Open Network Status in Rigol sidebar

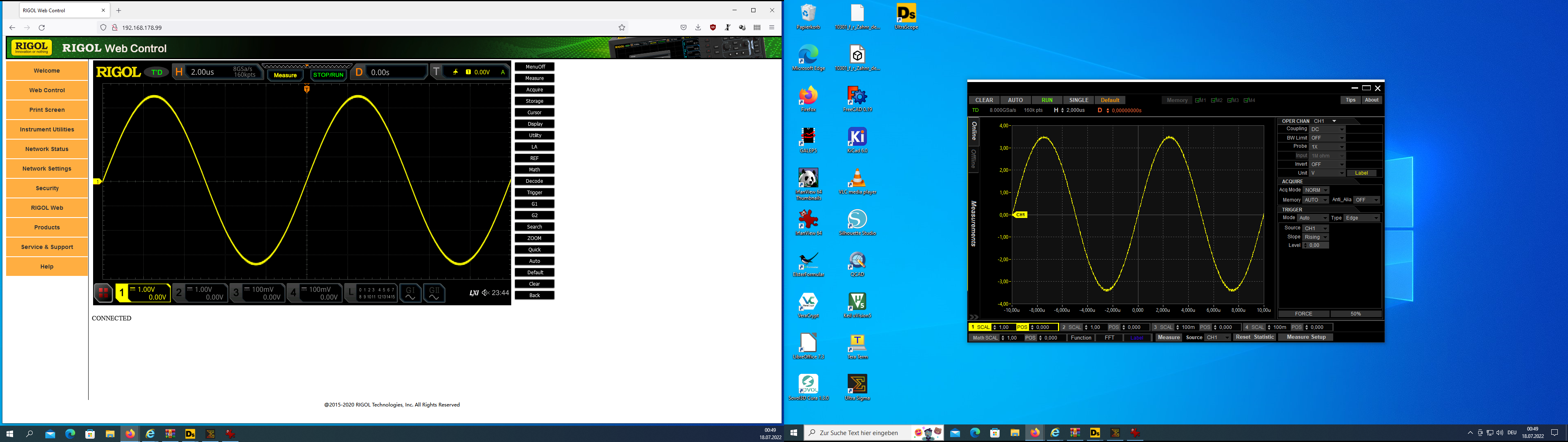[47, 149]
